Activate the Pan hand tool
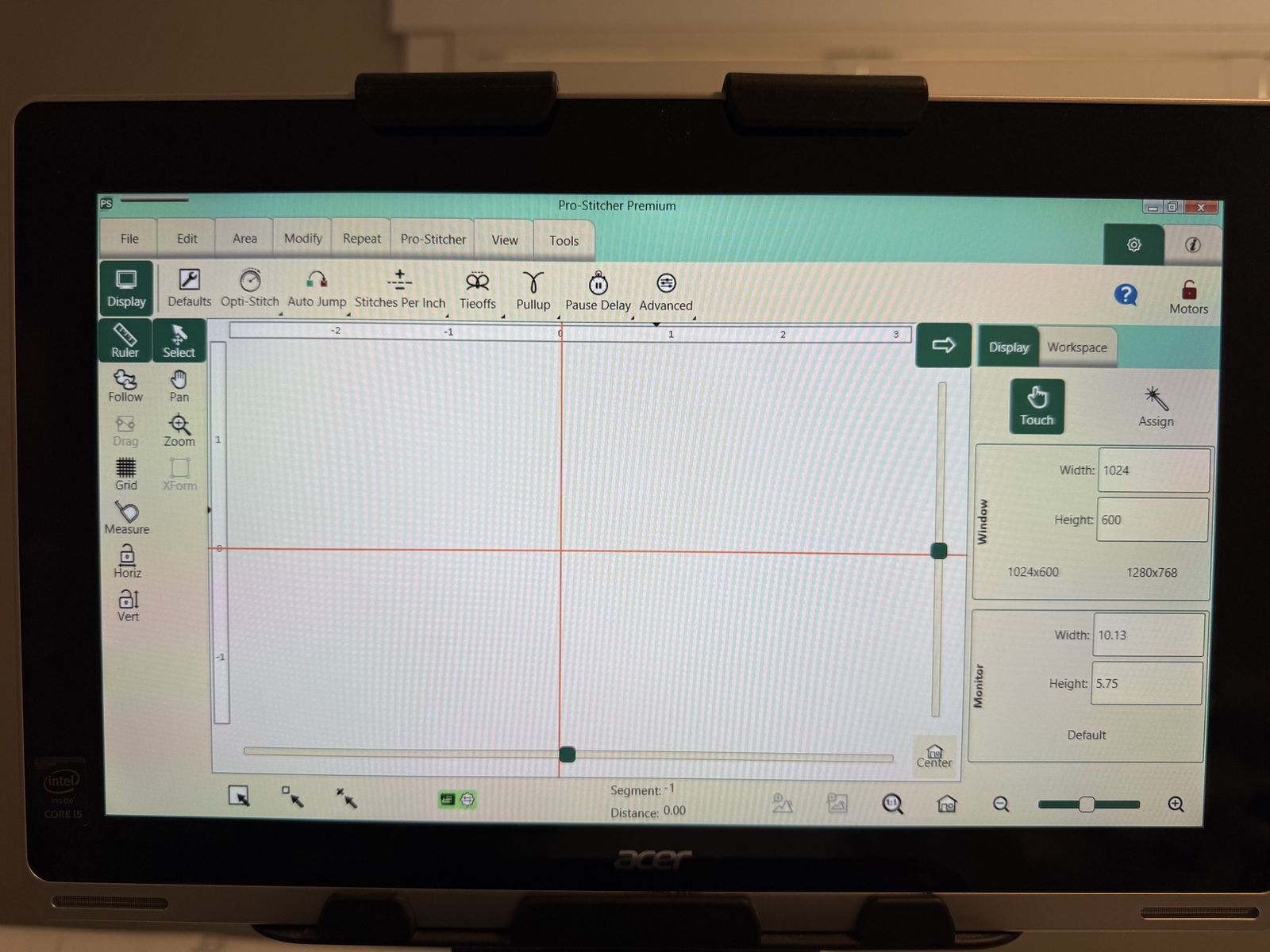The image size is (1270, 952). click(x=179, y=385)
